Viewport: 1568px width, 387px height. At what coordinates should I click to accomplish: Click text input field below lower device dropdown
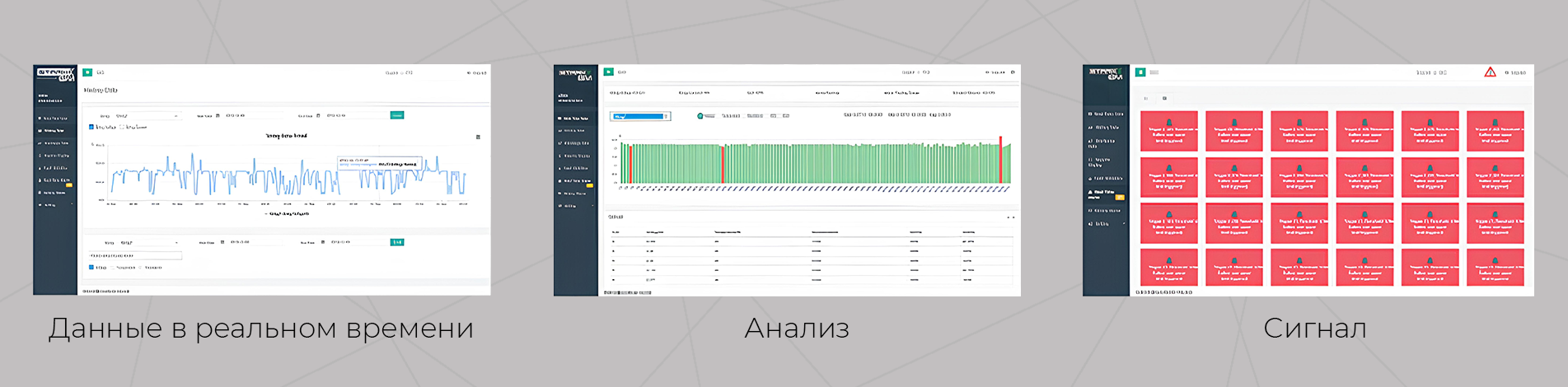134,256
